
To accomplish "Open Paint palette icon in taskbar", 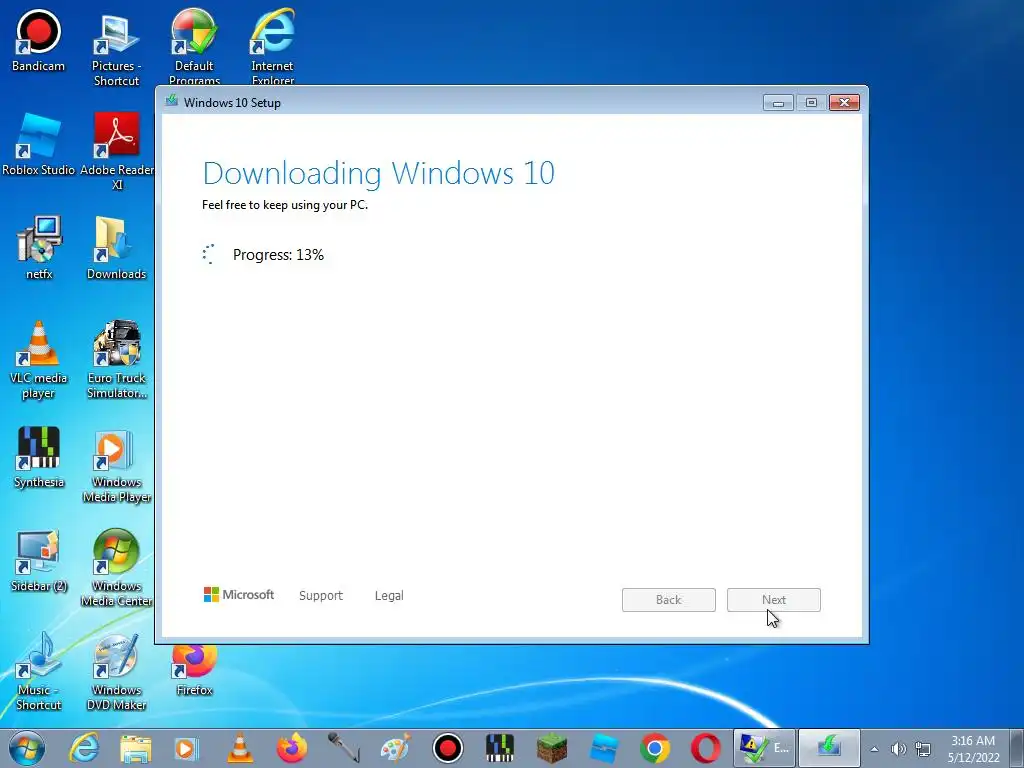I will pyautogui.click(x=395, y=748).
